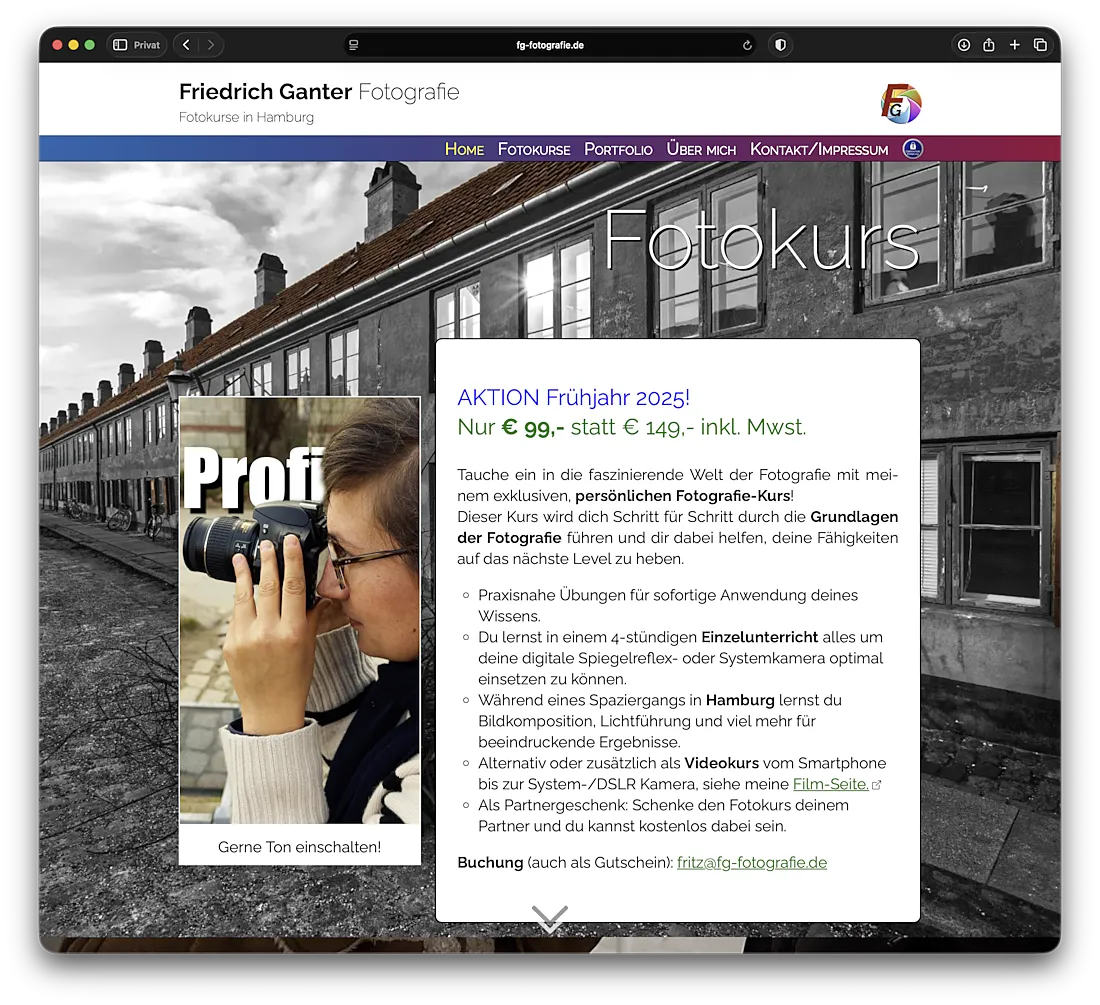Open the Fotokurse menu item
This screenshot has height=1005, width=1100.
[x=534, y=149]
